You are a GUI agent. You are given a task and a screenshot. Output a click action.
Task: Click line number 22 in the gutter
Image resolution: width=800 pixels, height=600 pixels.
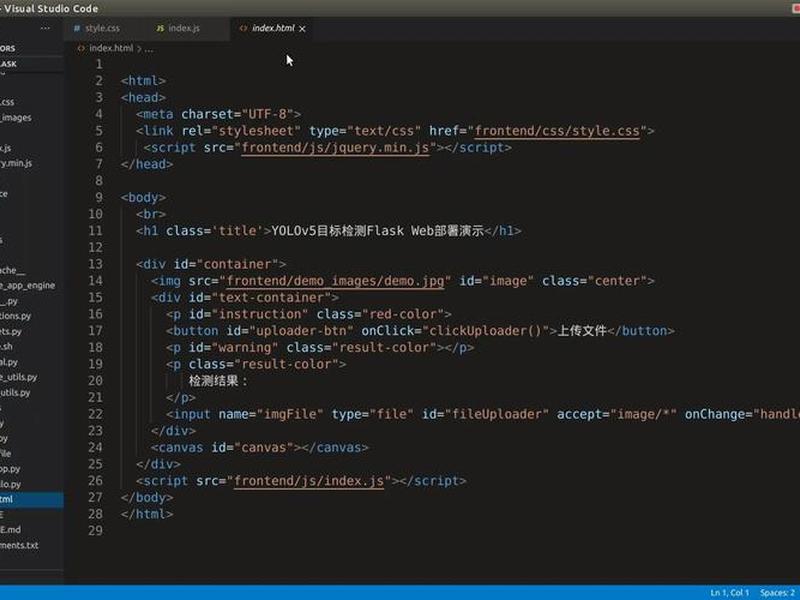click(95, 414)
